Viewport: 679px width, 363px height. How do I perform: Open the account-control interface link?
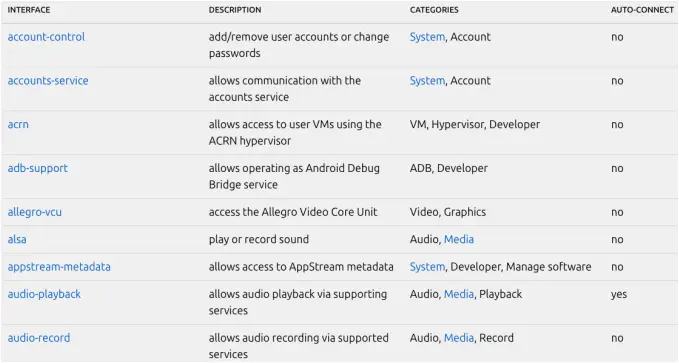click(x=46, y=37)
